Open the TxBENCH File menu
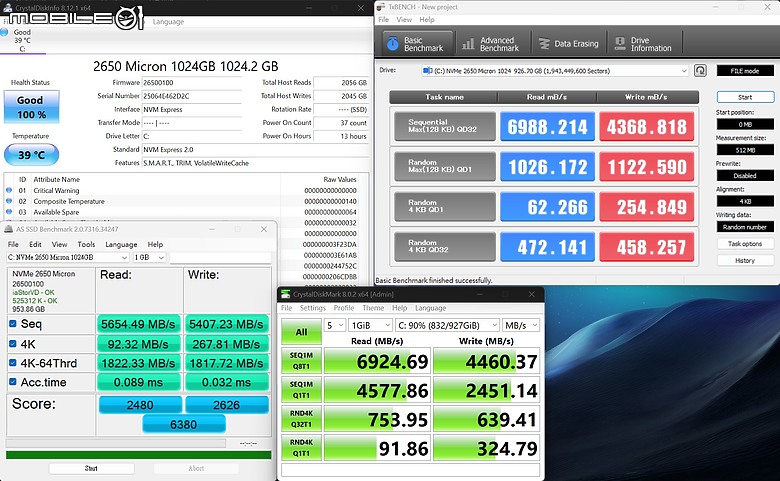 384,19
